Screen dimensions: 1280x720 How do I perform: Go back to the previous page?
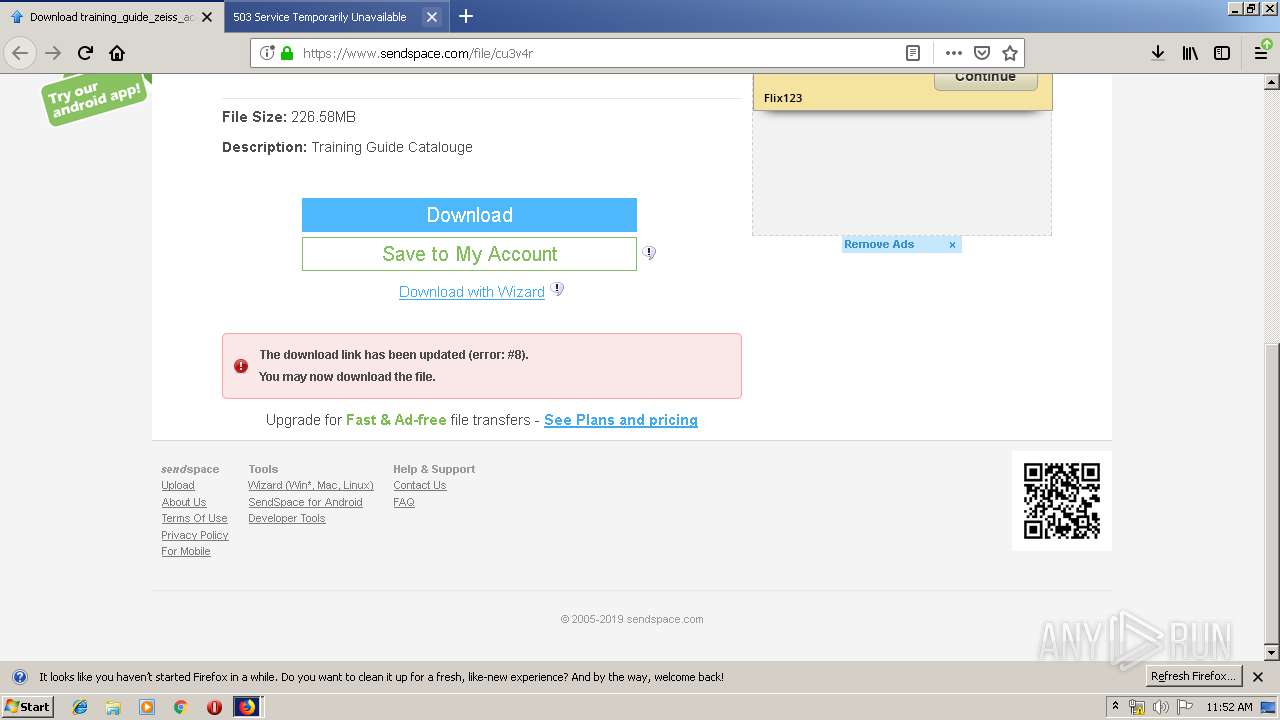coord(20,53)
